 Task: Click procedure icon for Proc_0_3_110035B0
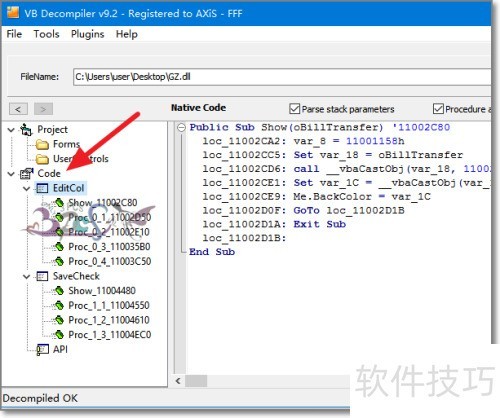coord(59,247)
